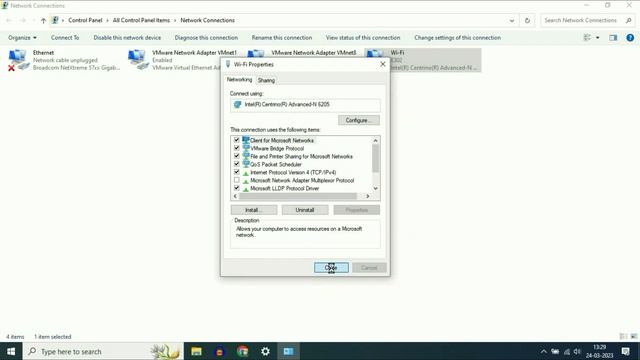Screen dimensions: 640x360
Task: Open the Start menu
Action: (x=11, y=351)
